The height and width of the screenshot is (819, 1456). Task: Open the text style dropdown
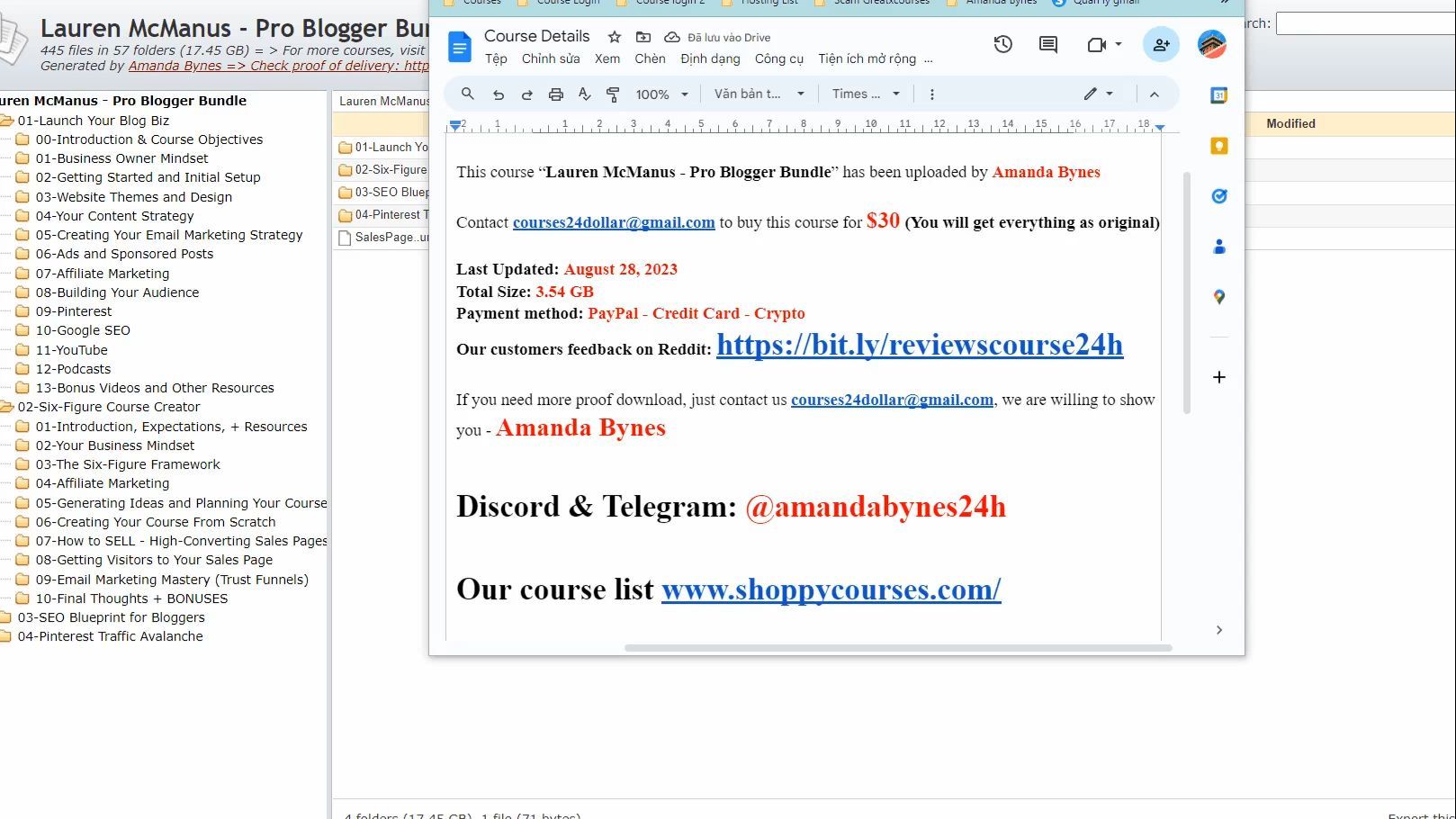(759, 94)
